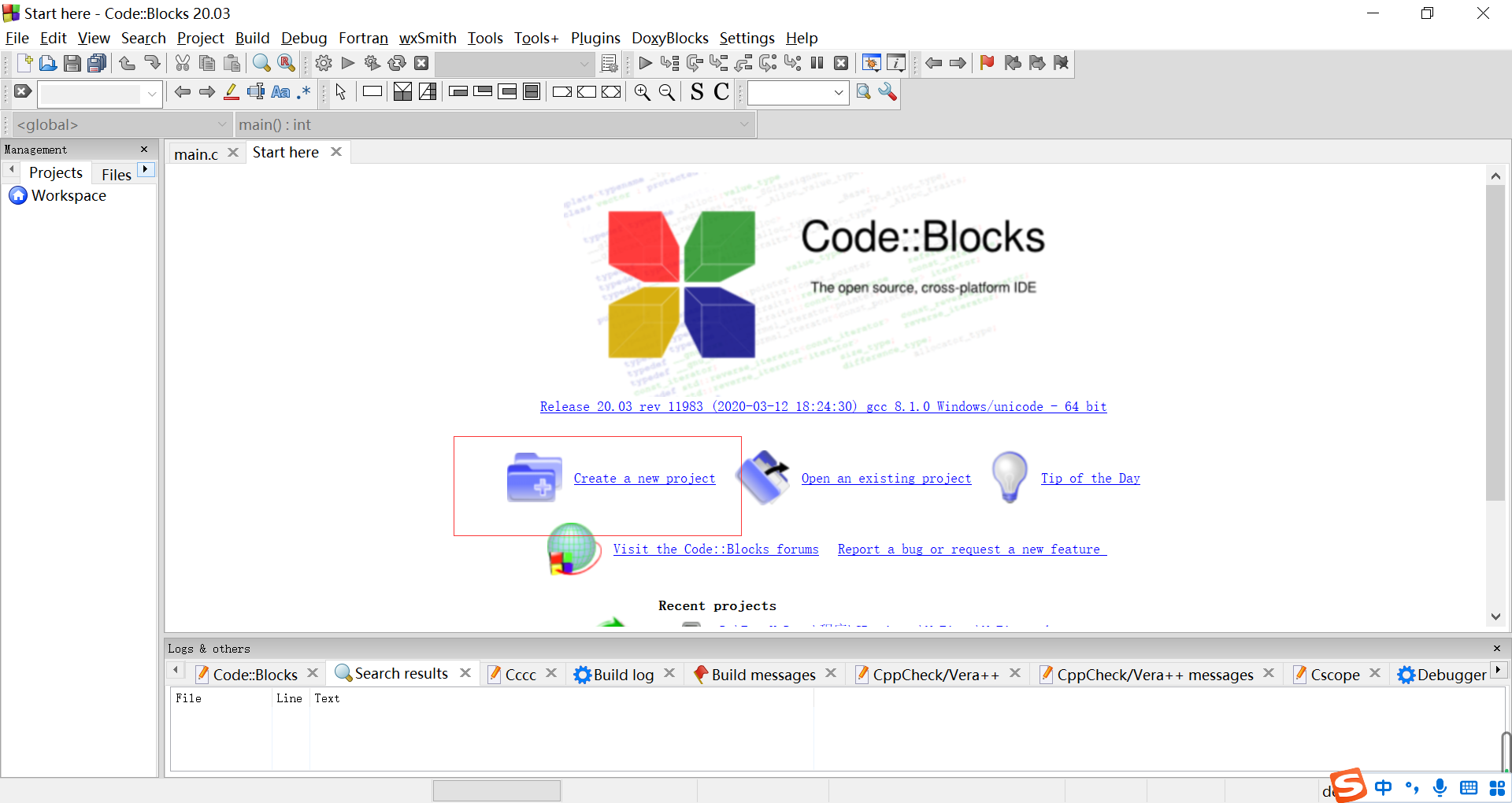Screen dimensions: 1512x803
Task: Open the Tip of the Day link
Action: point(1090,478)
